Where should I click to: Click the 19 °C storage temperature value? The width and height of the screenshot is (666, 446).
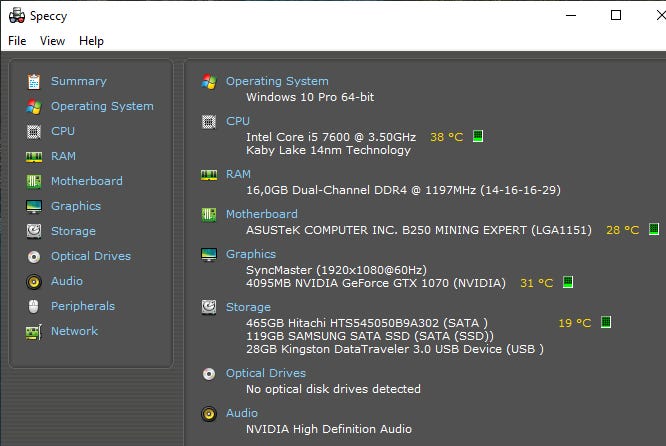574,323
